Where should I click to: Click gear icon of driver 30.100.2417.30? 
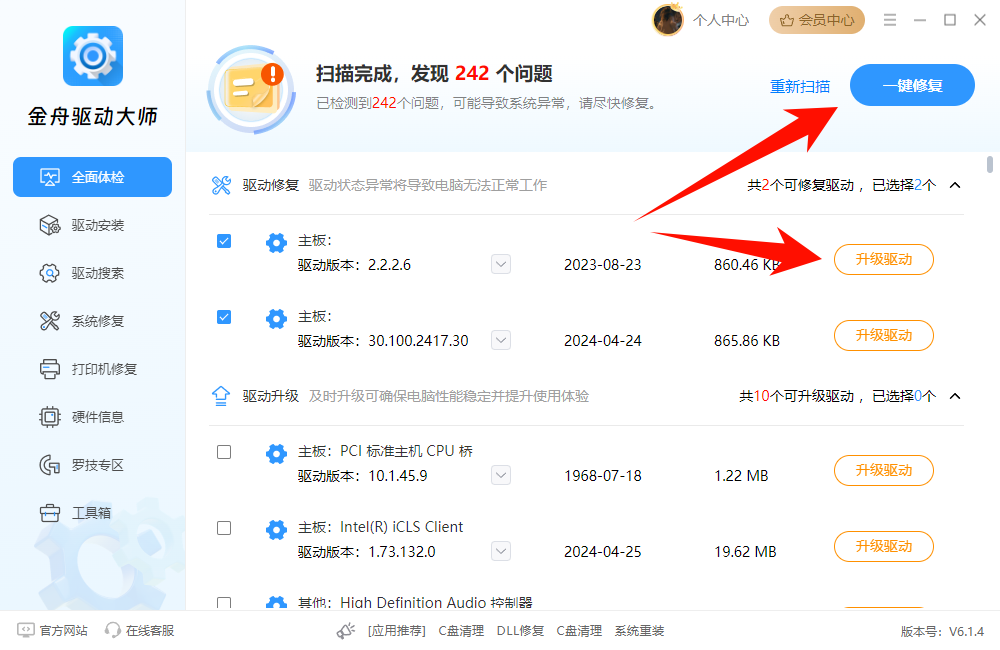(x=276, y=319)
